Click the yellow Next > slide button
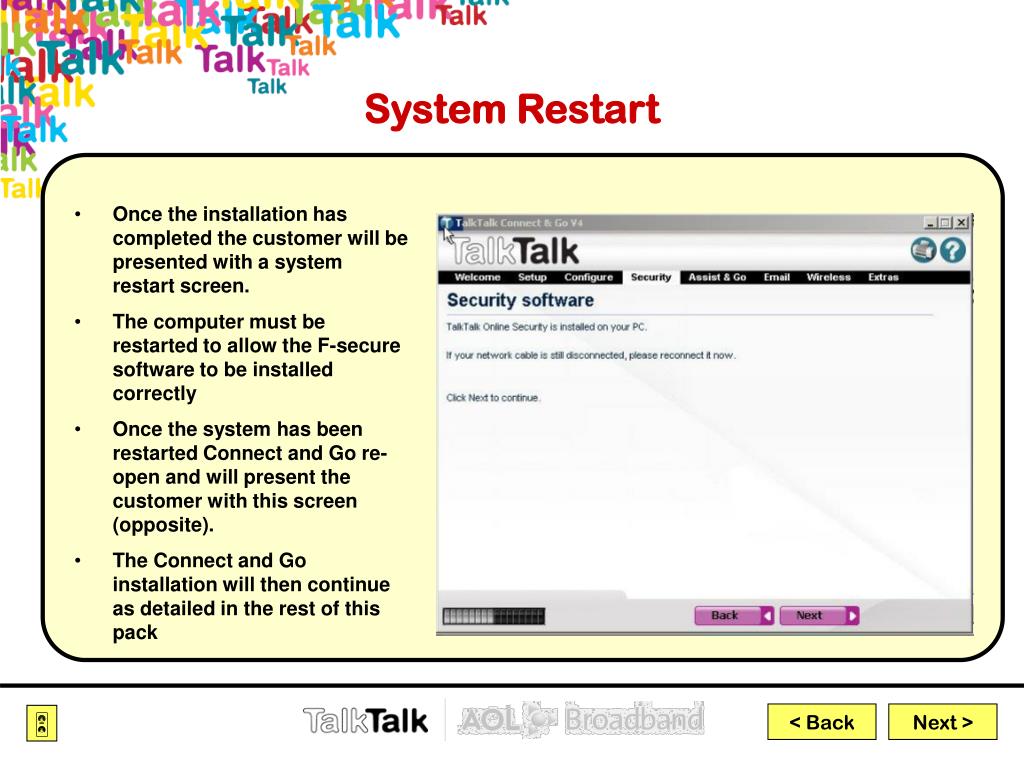The height and width of the screenshot is (768, 1024). pos(942,722)
